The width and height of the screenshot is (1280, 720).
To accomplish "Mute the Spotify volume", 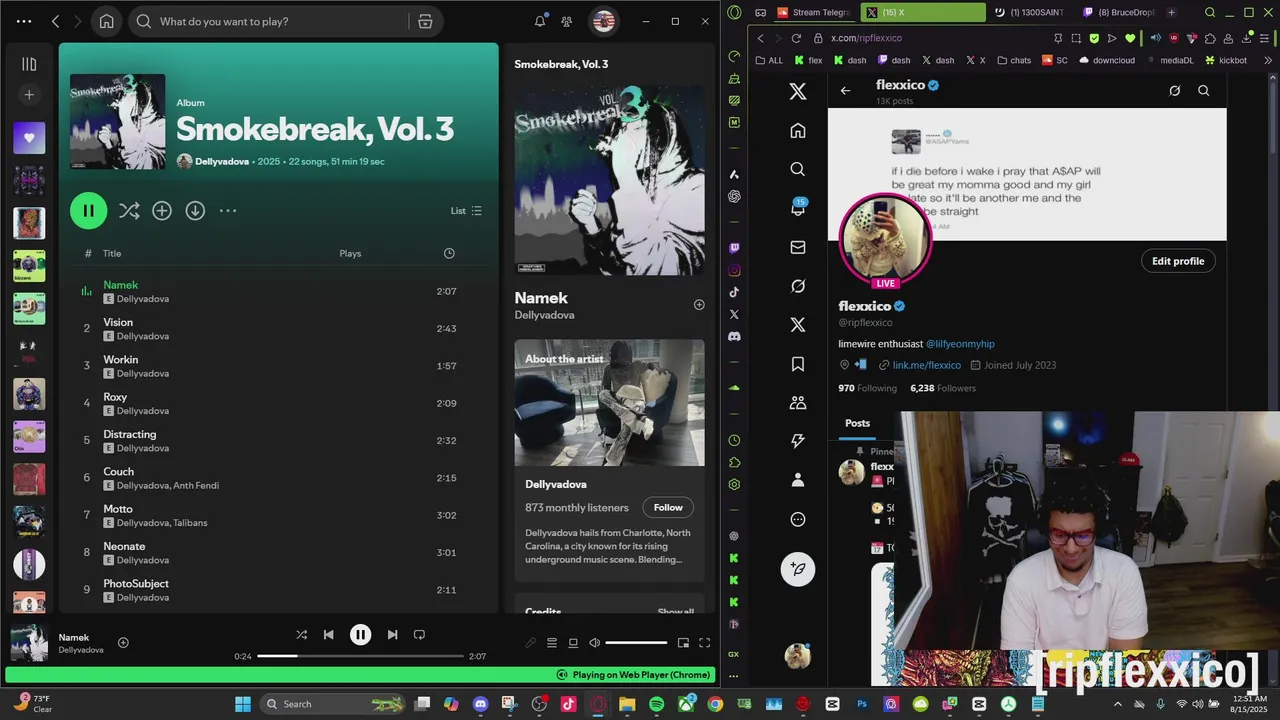I will coord(594,643).
